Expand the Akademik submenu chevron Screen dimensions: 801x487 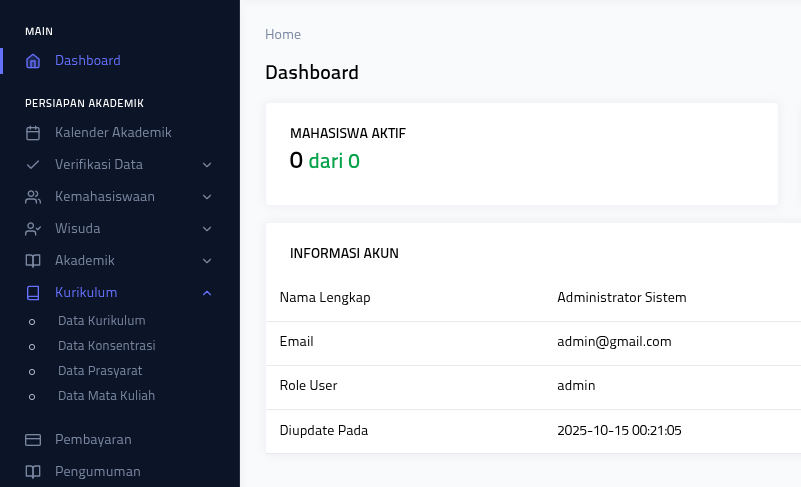(207, 261)
